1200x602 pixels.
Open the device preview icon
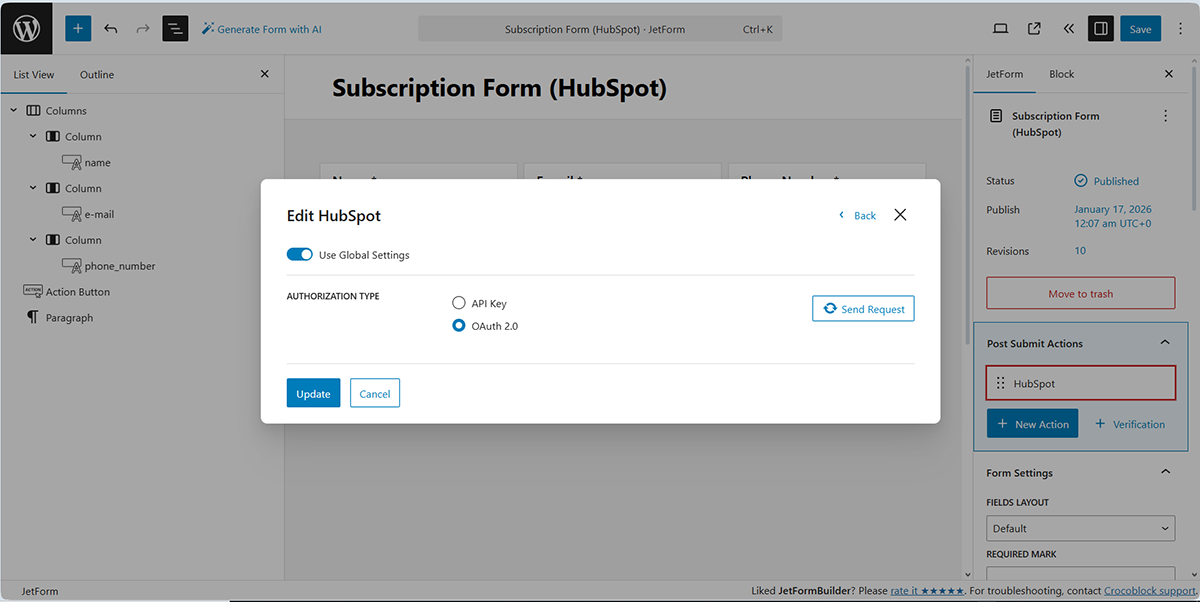(x=1001, y=29)
